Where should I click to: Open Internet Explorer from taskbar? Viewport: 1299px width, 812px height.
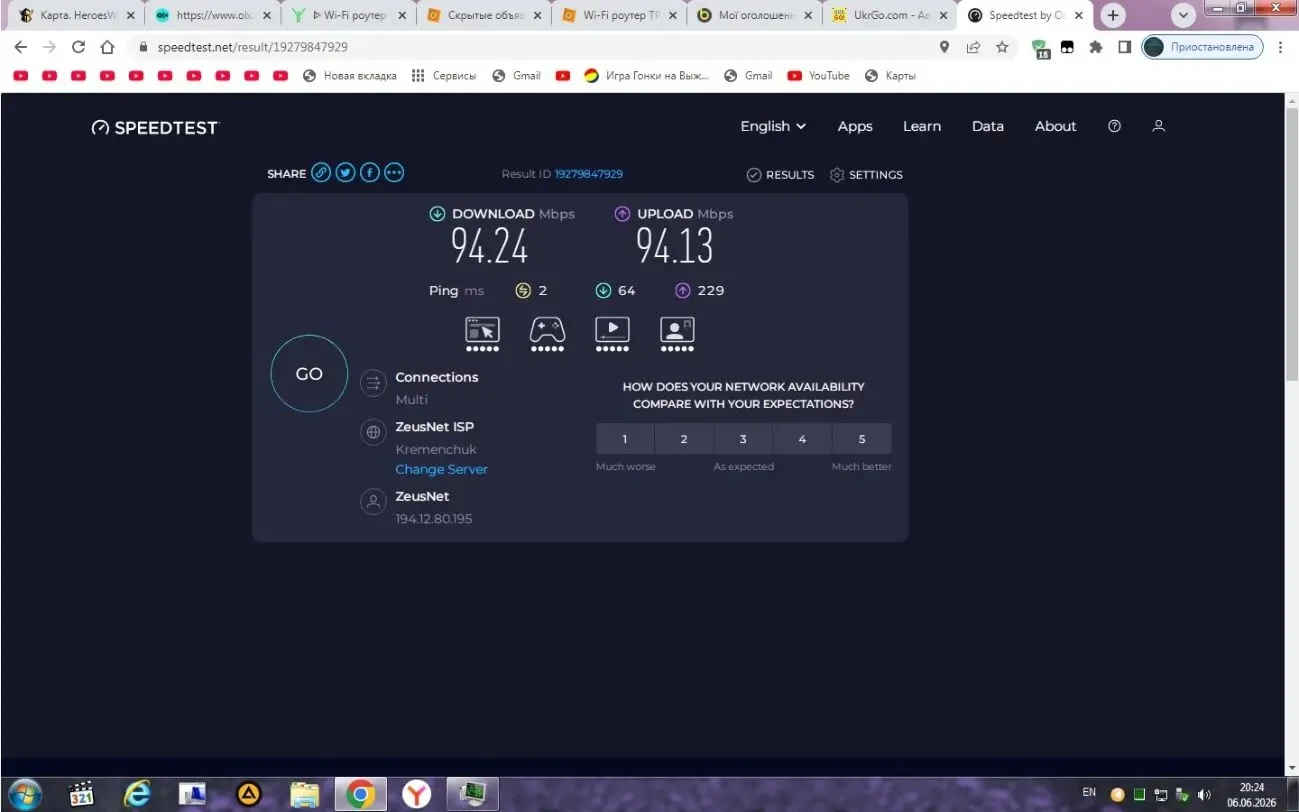(137, 794)
